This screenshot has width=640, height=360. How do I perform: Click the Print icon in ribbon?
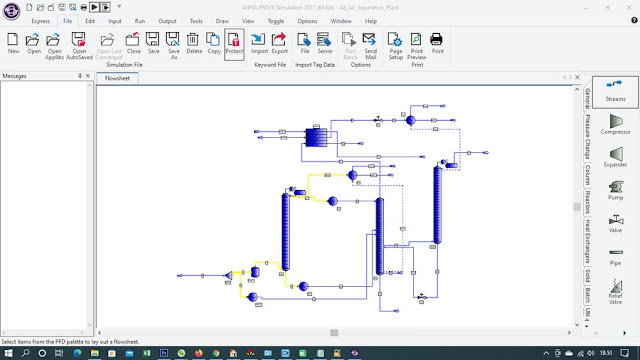click(437, 43)
